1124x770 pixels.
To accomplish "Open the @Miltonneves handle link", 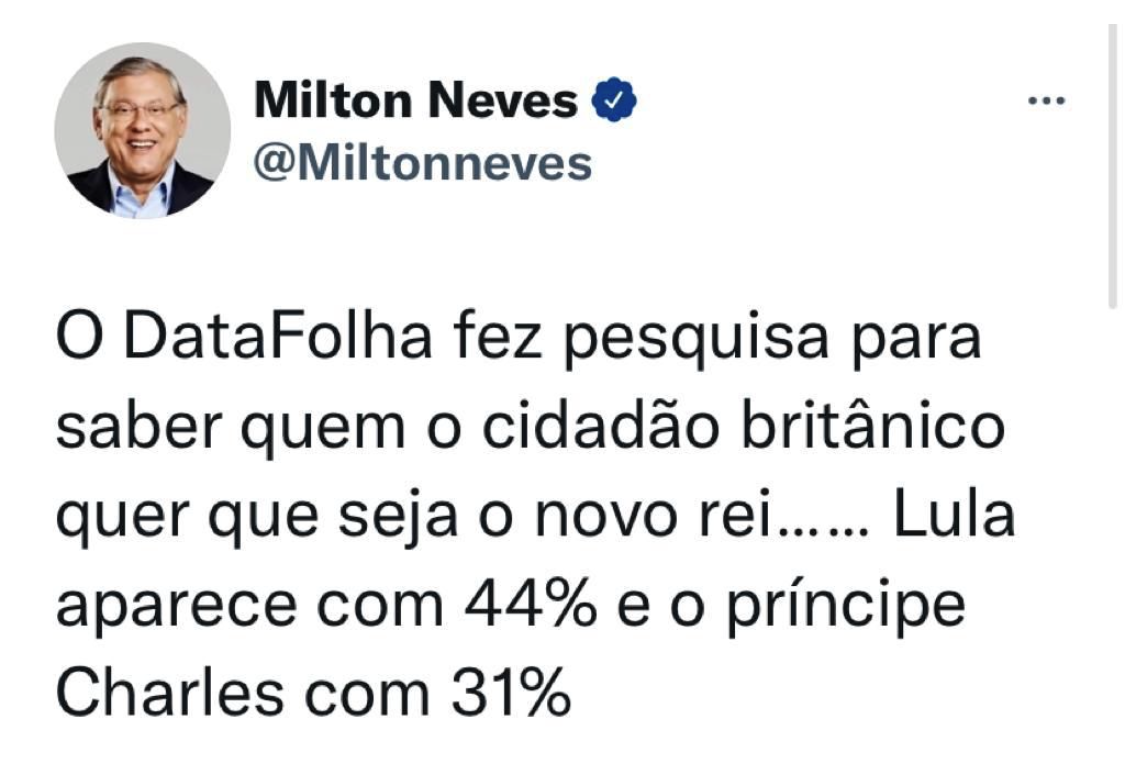I will coord(423,164).
